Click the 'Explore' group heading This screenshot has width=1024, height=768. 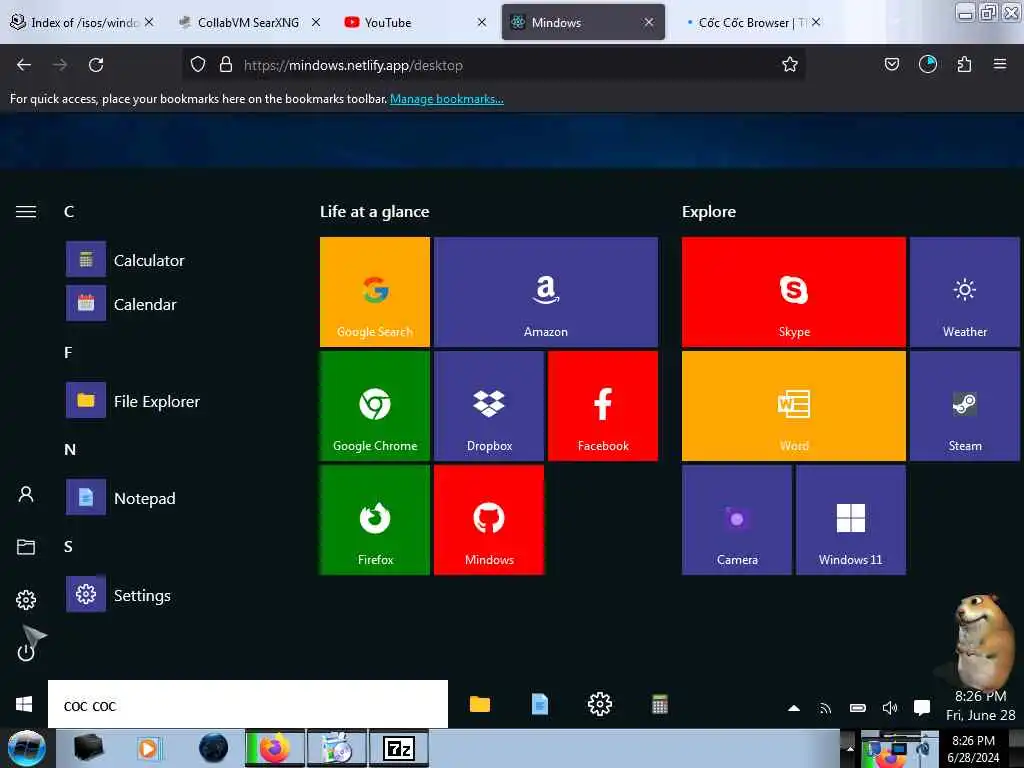coord(709,212)
